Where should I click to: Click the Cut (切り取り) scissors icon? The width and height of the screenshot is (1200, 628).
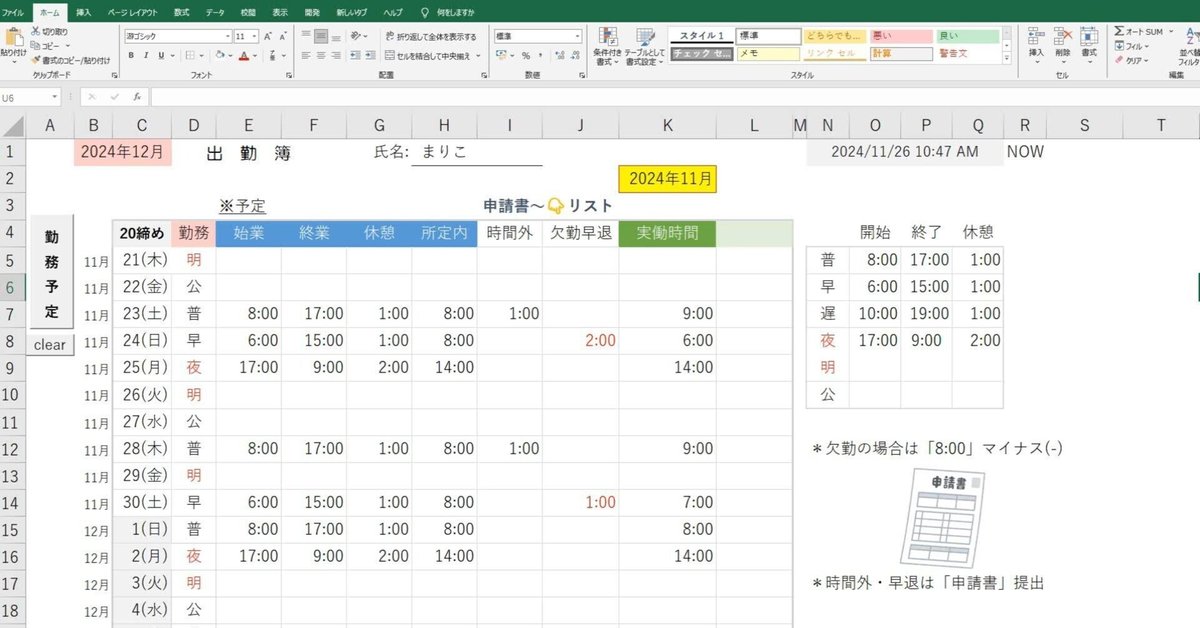coord(36,32)
